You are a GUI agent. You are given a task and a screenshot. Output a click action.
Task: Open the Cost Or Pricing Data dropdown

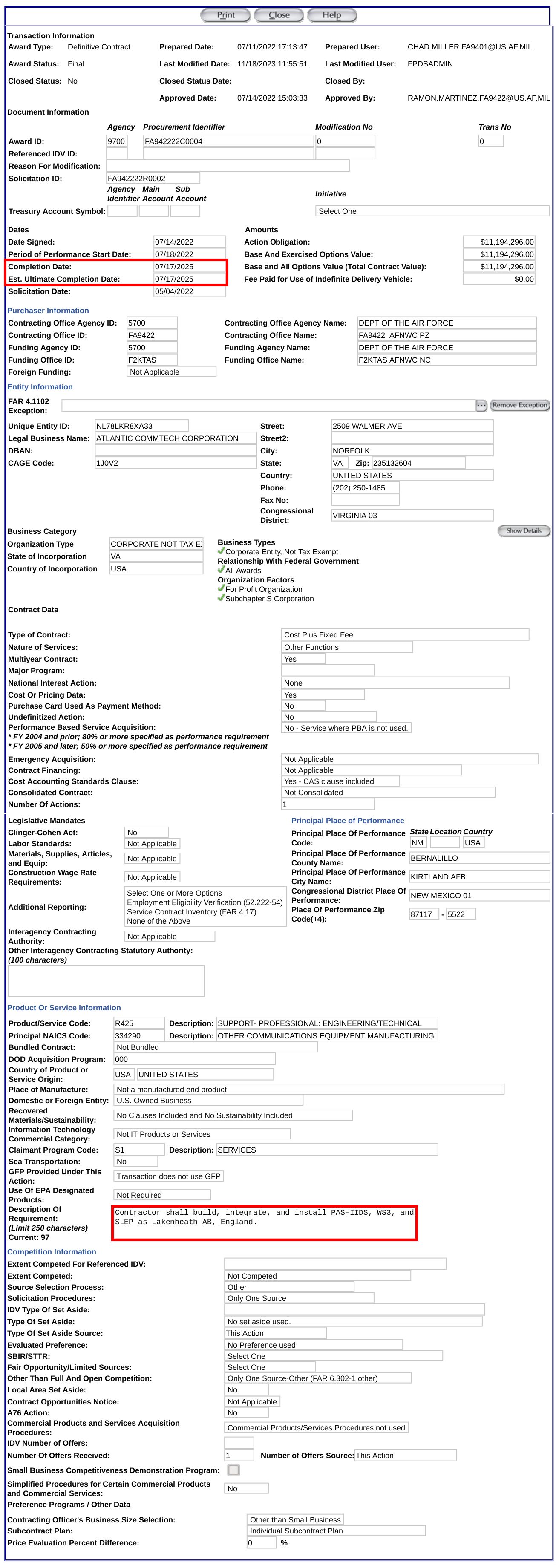tap(323, 695)
